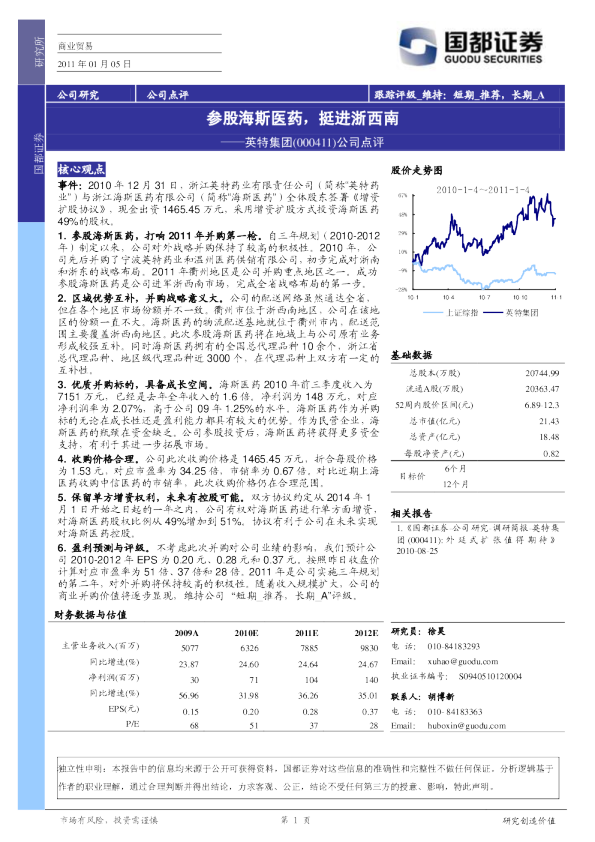Click the 基础数据 section heading

click(x=411, y=355)
